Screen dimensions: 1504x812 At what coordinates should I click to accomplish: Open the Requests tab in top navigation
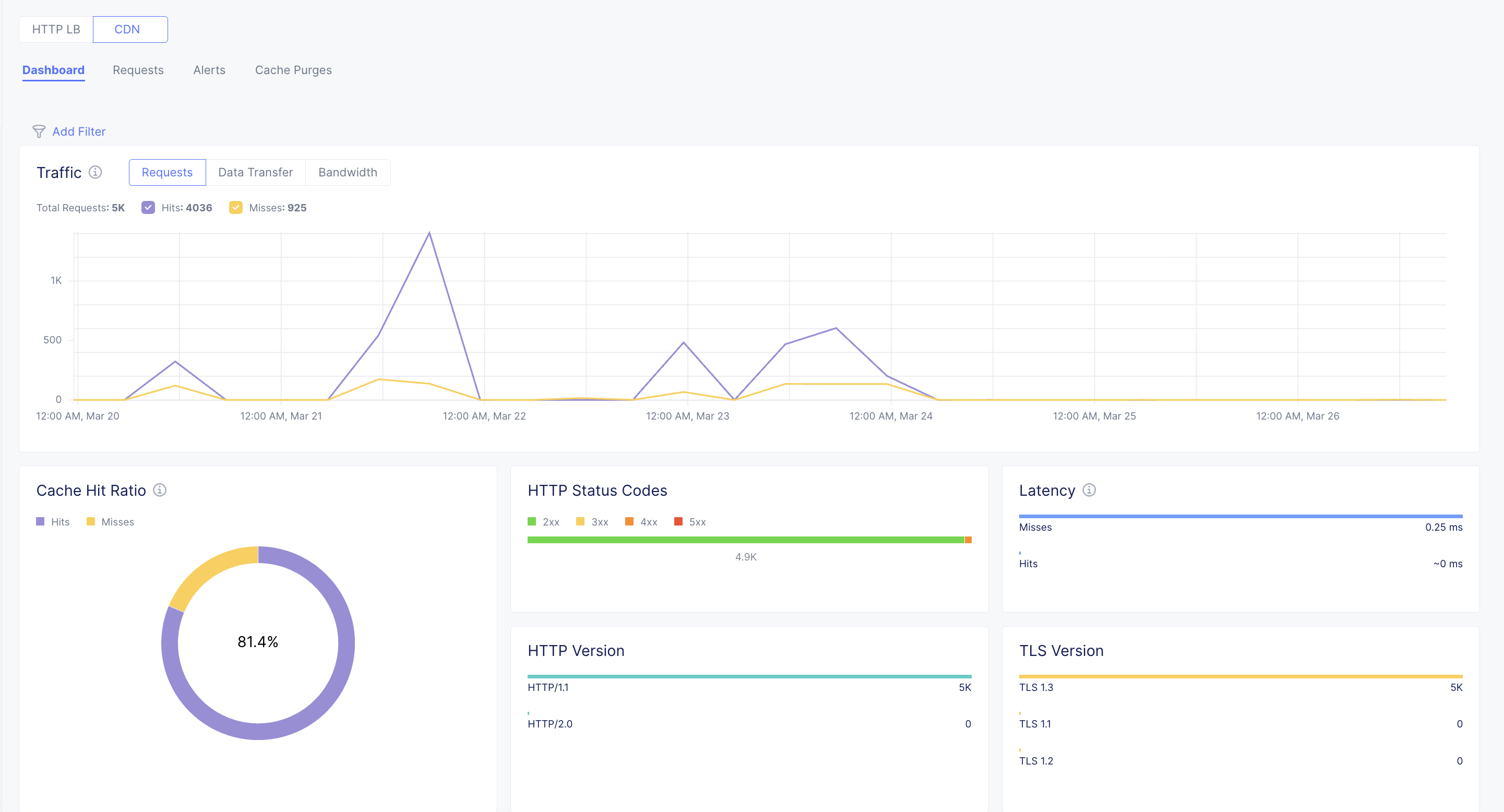point(138,70)
